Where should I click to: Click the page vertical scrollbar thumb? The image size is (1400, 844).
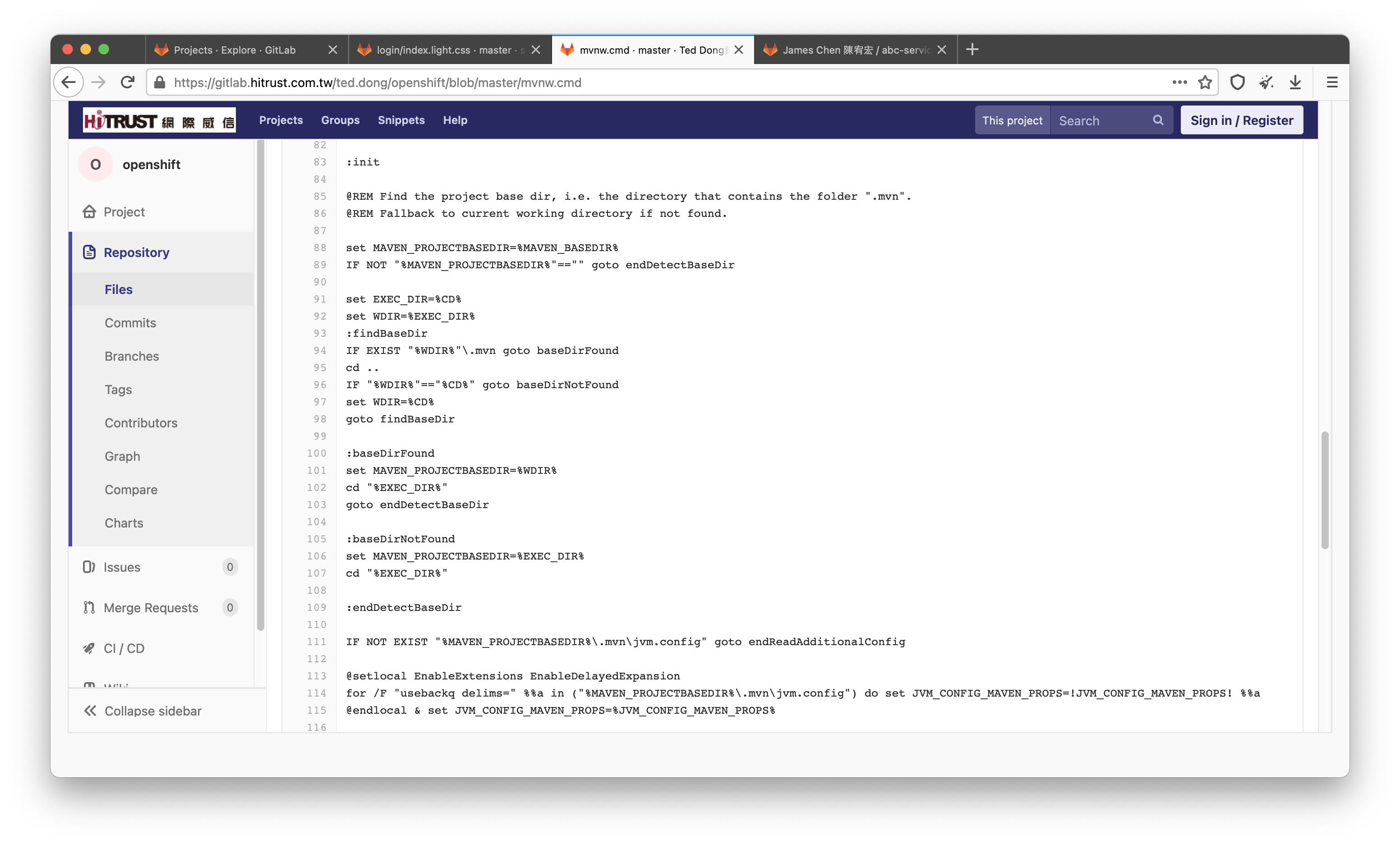[x=1324, y=490]
